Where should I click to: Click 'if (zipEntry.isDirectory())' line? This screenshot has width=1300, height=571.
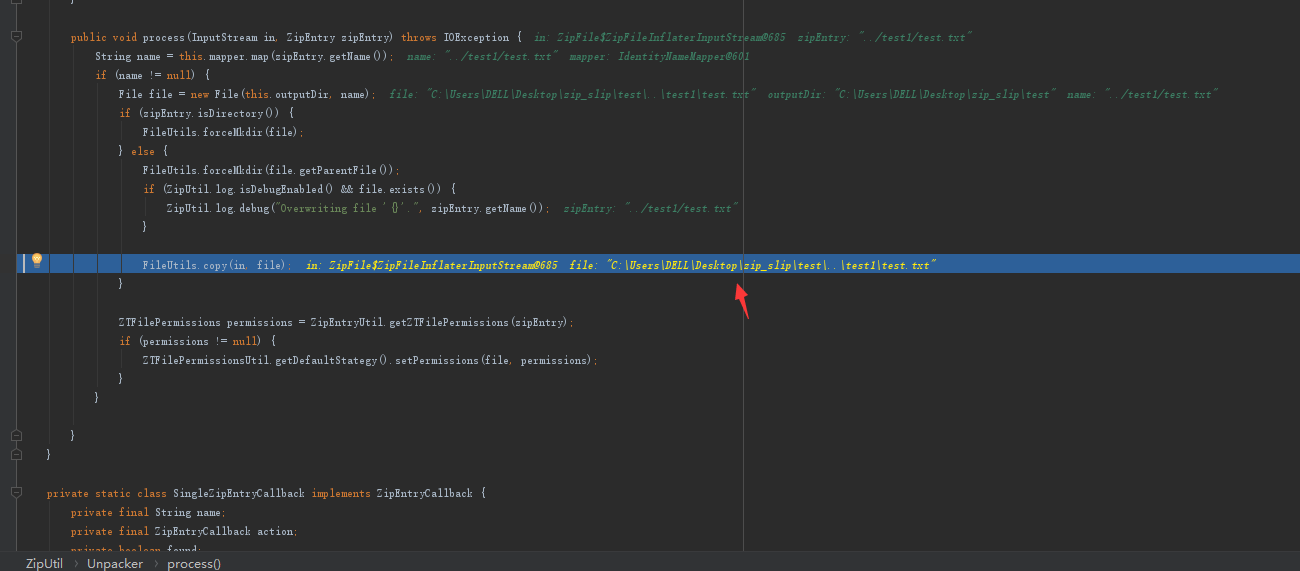point(205,114)
